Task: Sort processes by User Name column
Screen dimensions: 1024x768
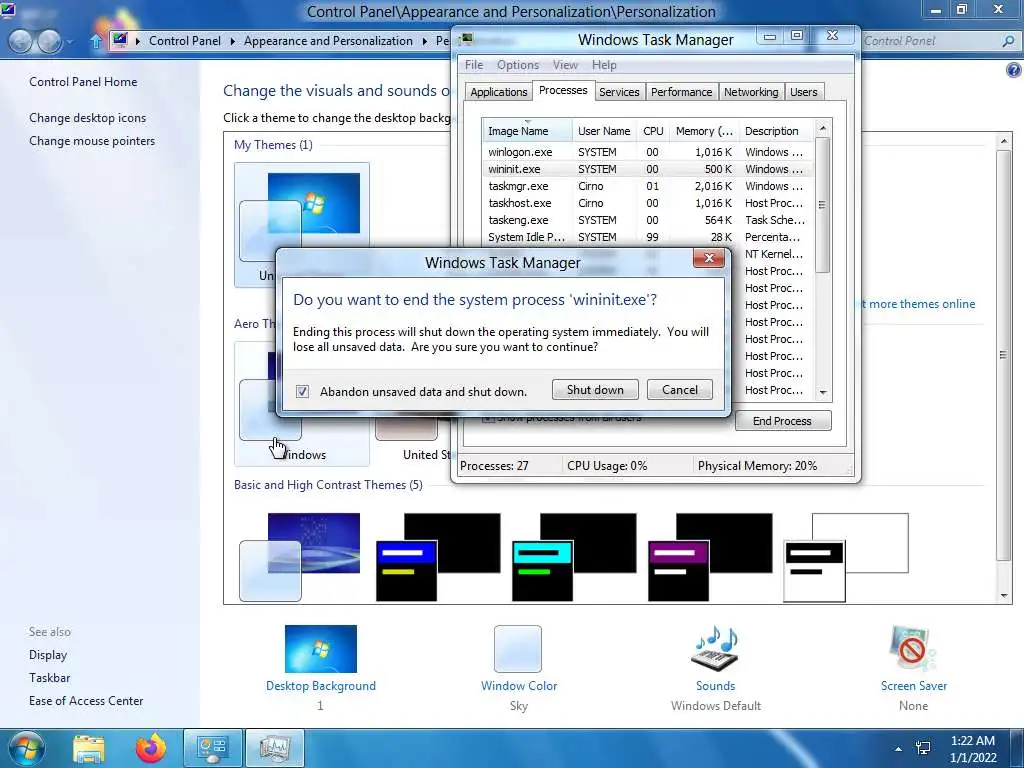Action: click(x=604, y=131)
